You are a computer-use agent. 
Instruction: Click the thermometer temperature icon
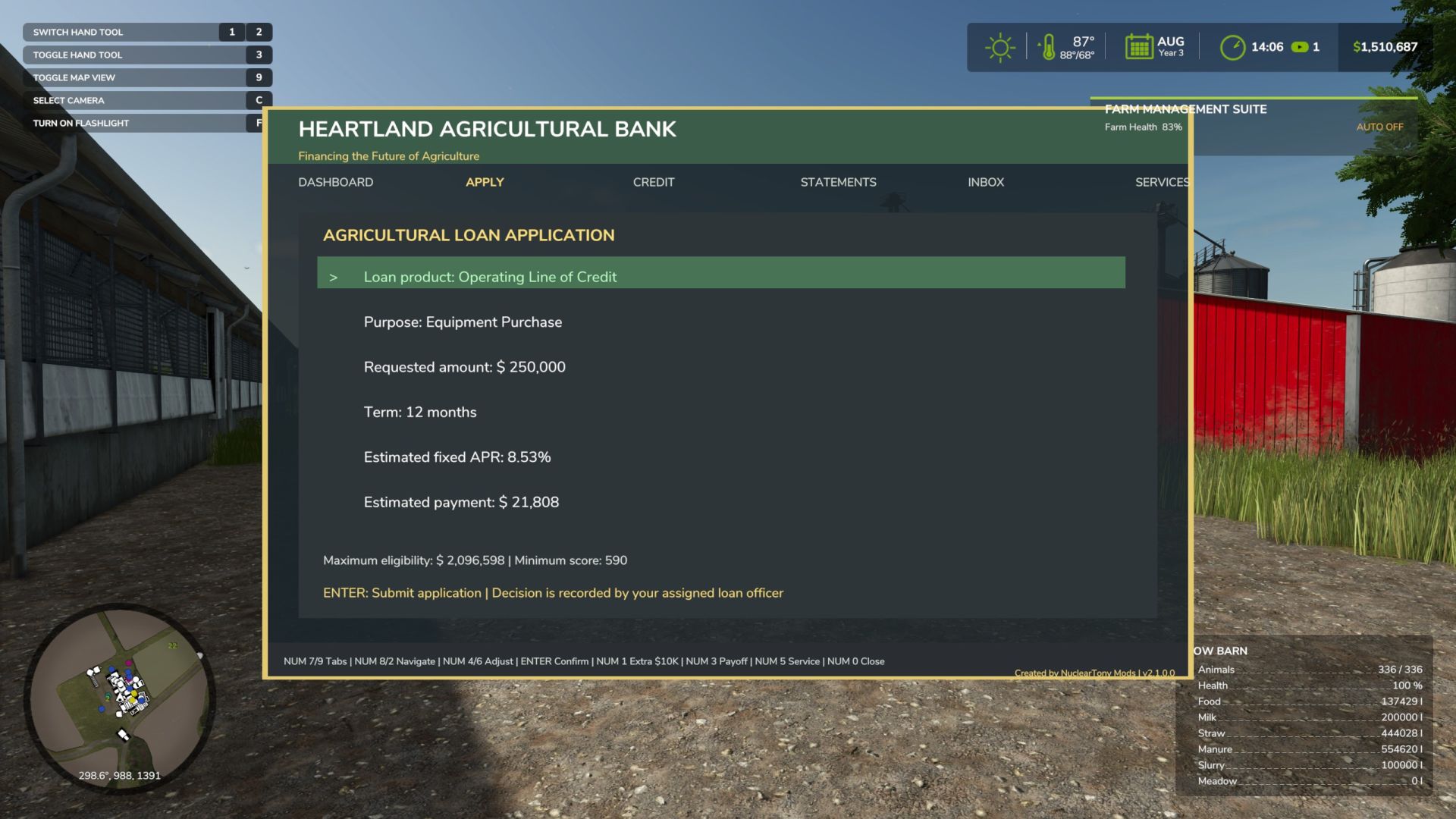pyautogui.click(x=1047, y=47)
